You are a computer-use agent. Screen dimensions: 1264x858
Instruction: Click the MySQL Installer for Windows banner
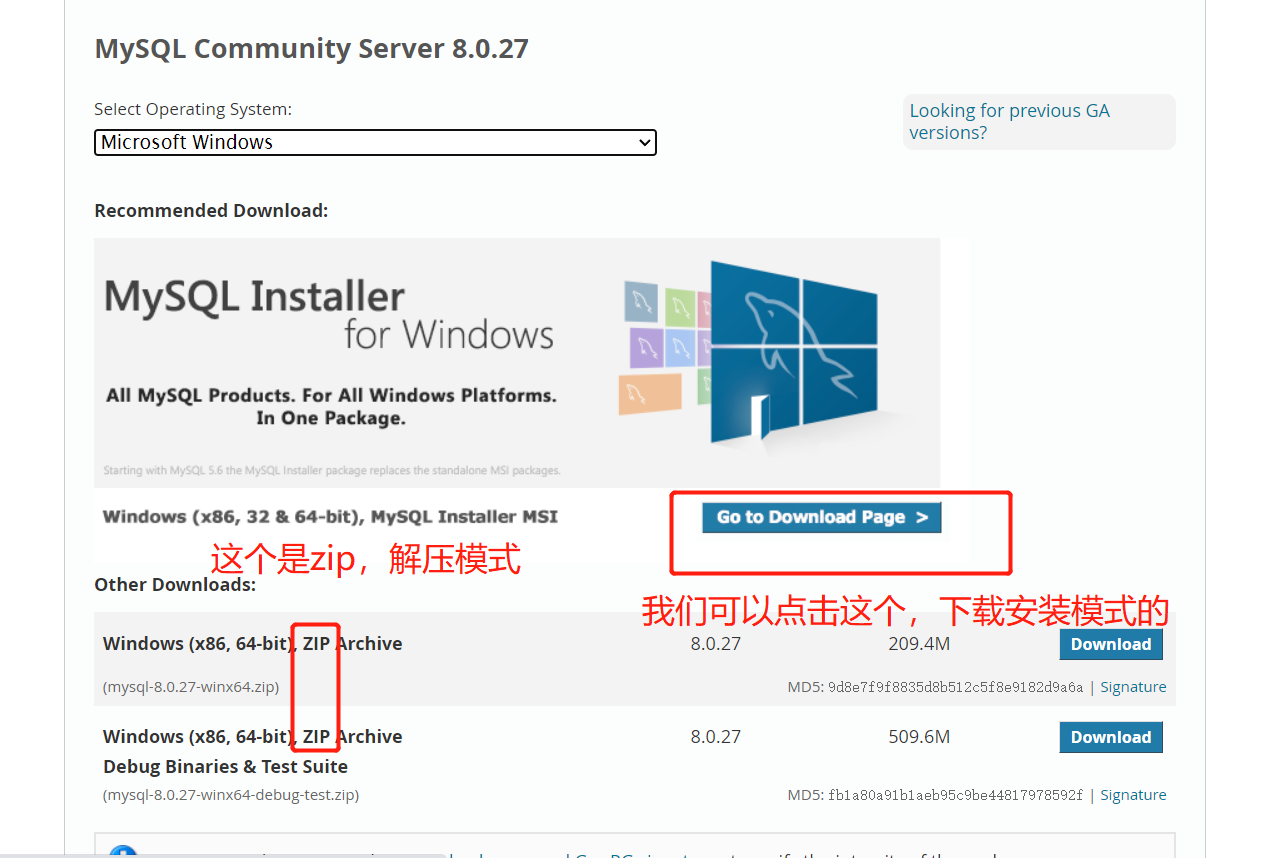[517, 362]
